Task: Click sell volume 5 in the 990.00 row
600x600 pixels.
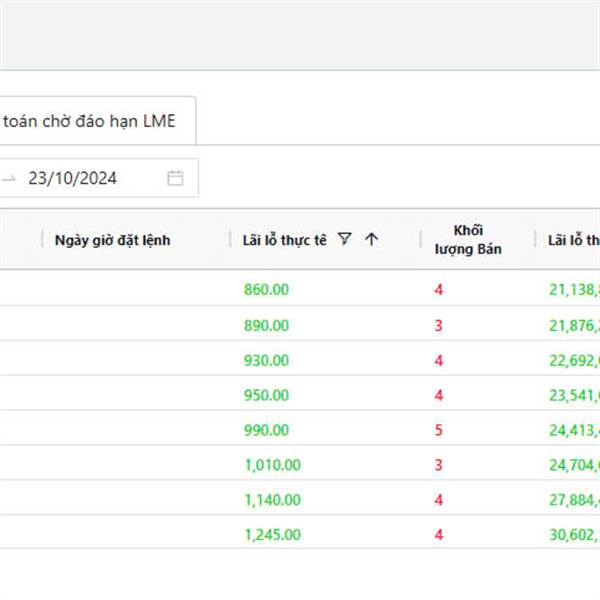Action: 438,430
